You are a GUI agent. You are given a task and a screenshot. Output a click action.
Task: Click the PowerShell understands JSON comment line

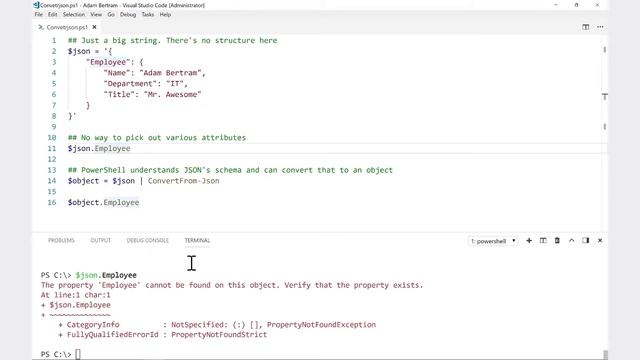pyautogui.click(x=230, y=170)
